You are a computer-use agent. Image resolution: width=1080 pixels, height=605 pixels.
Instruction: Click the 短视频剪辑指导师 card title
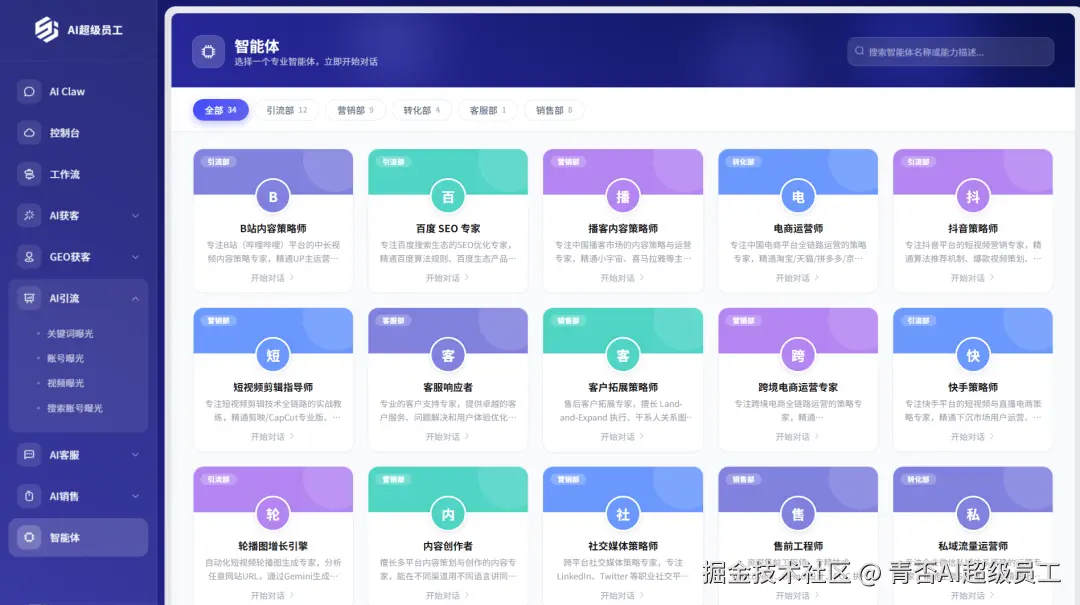pyautogui.click(x=273, y=387)
